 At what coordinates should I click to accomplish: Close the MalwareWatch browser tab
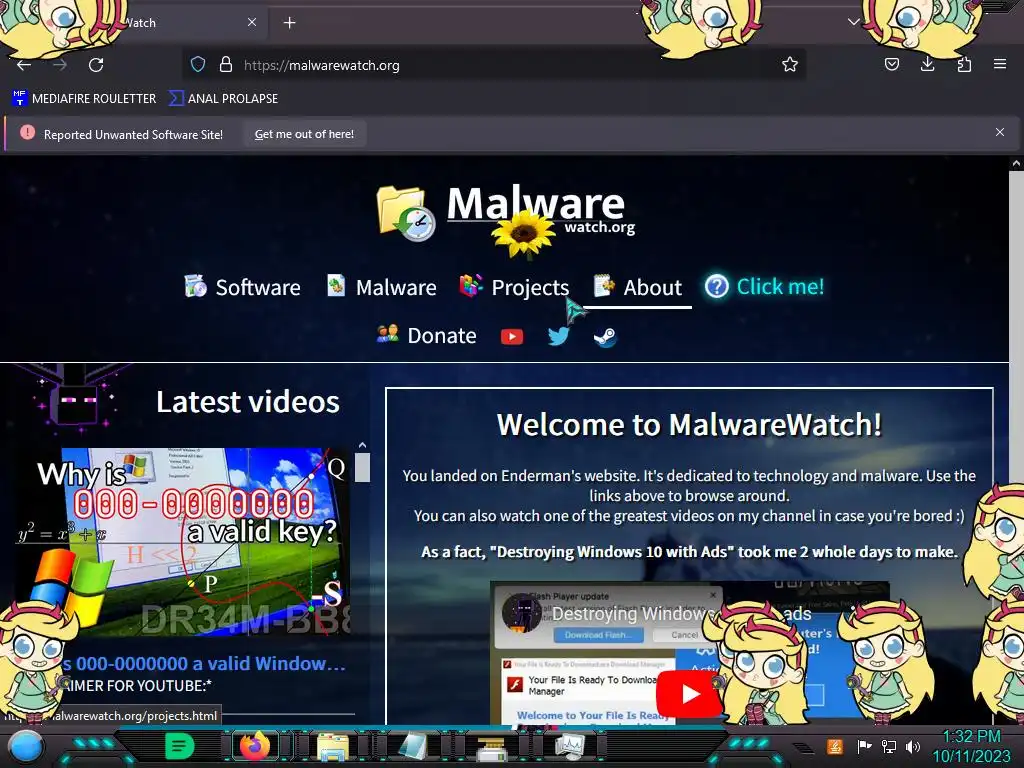tap(252, 22)
